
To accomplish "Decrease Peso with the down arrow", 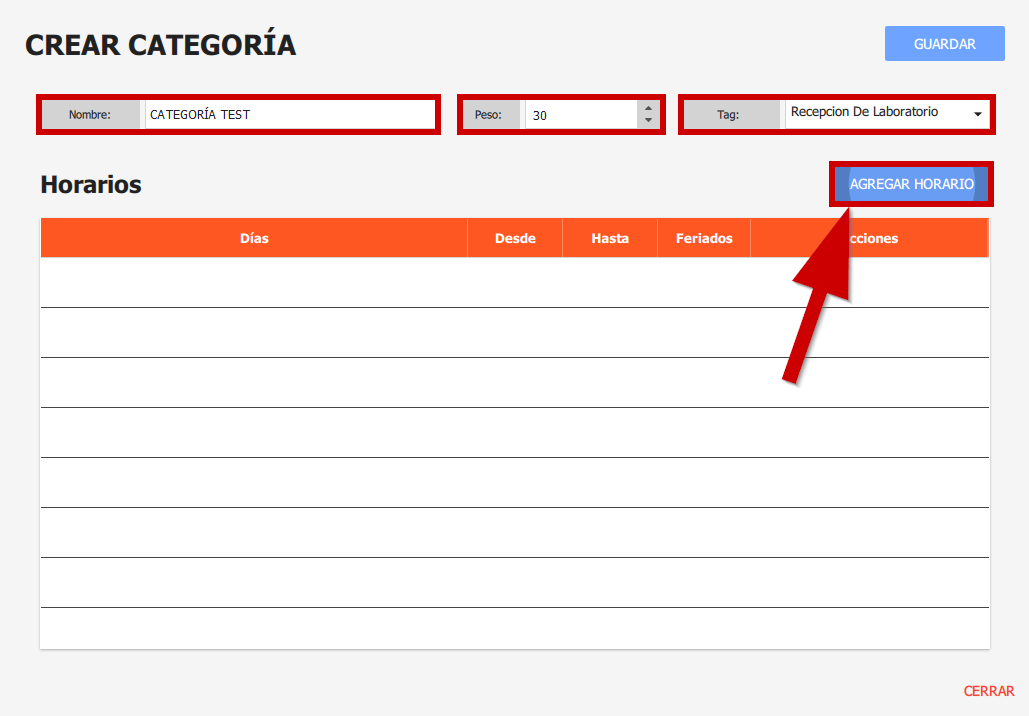I will pyautogui.click(x=648, y=121).
